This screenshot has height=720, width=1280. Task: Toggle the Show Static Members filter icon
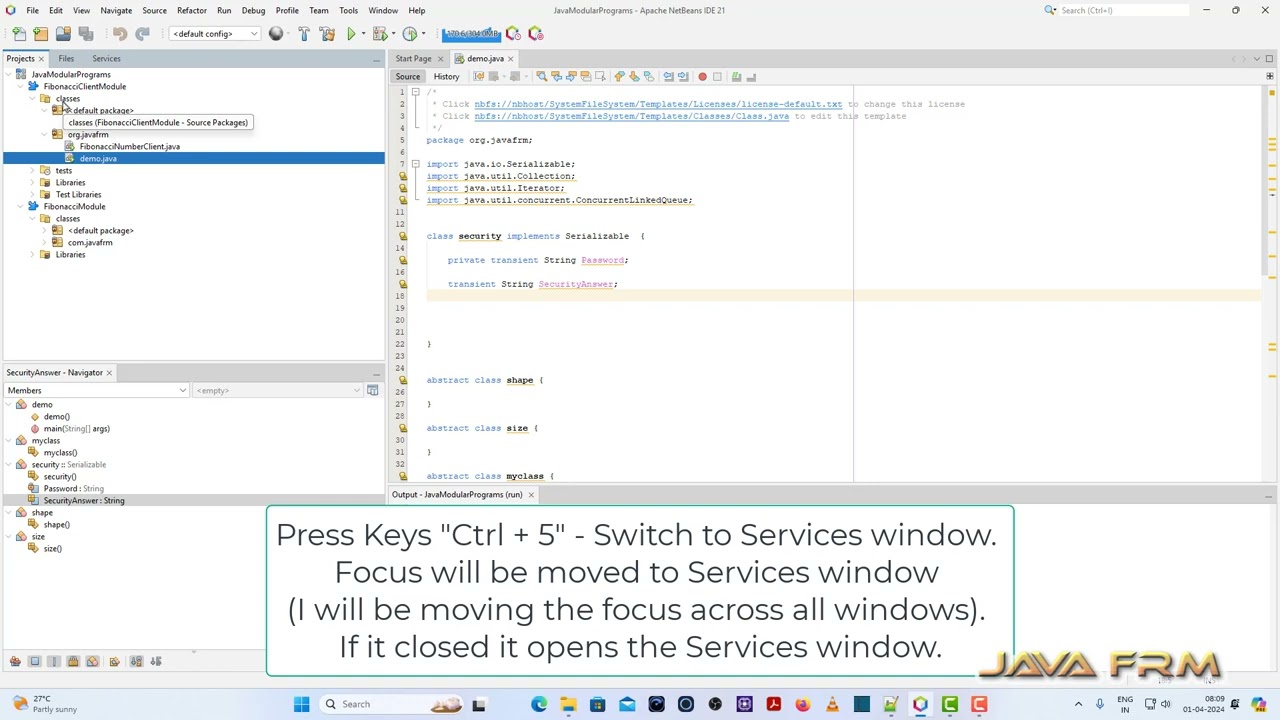pyautogui.click(x=54, y=661)
